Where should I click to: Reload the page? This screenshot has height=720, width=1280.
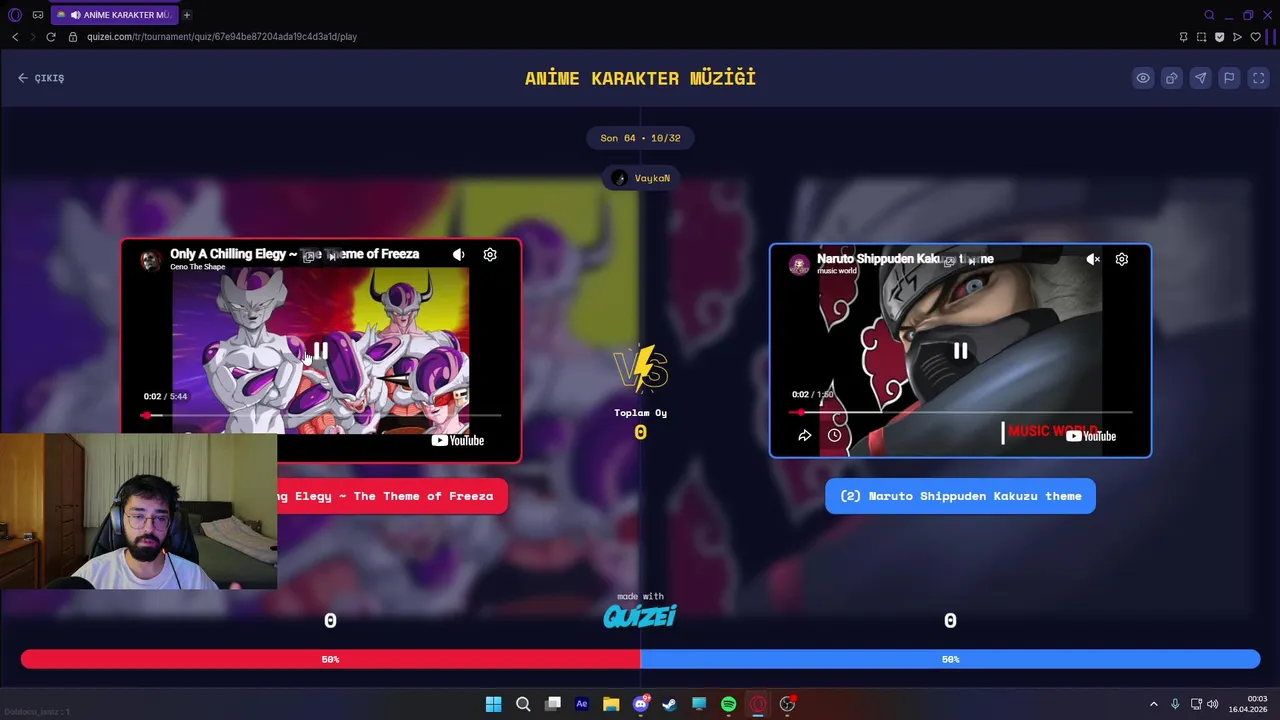(51, 37)
